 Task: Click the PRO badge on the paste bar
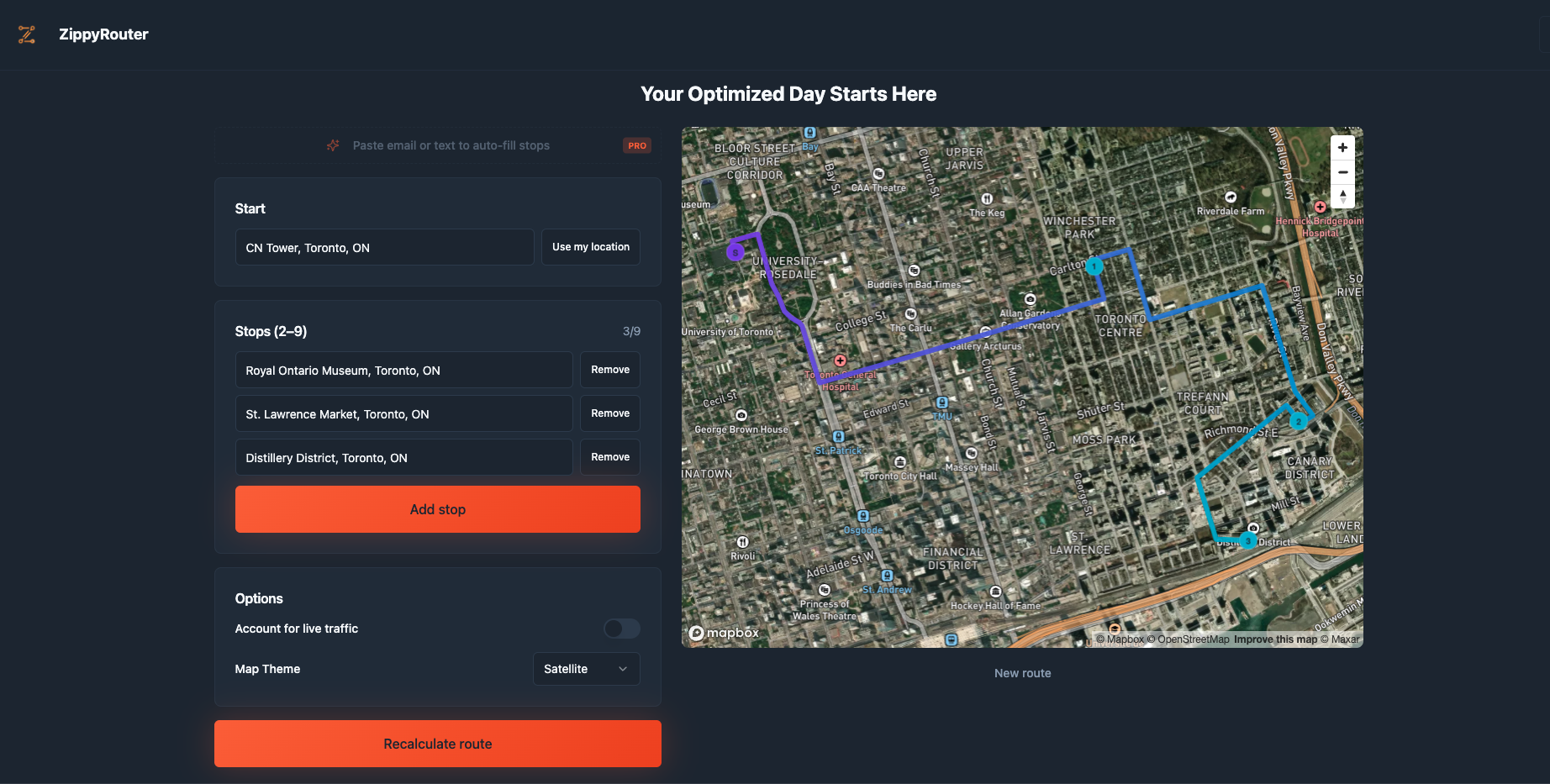coord(636,145)
